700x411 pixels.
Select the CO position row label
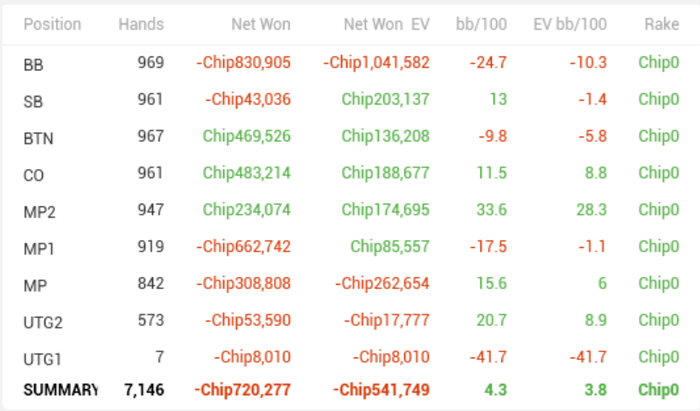tap(34, 174)
